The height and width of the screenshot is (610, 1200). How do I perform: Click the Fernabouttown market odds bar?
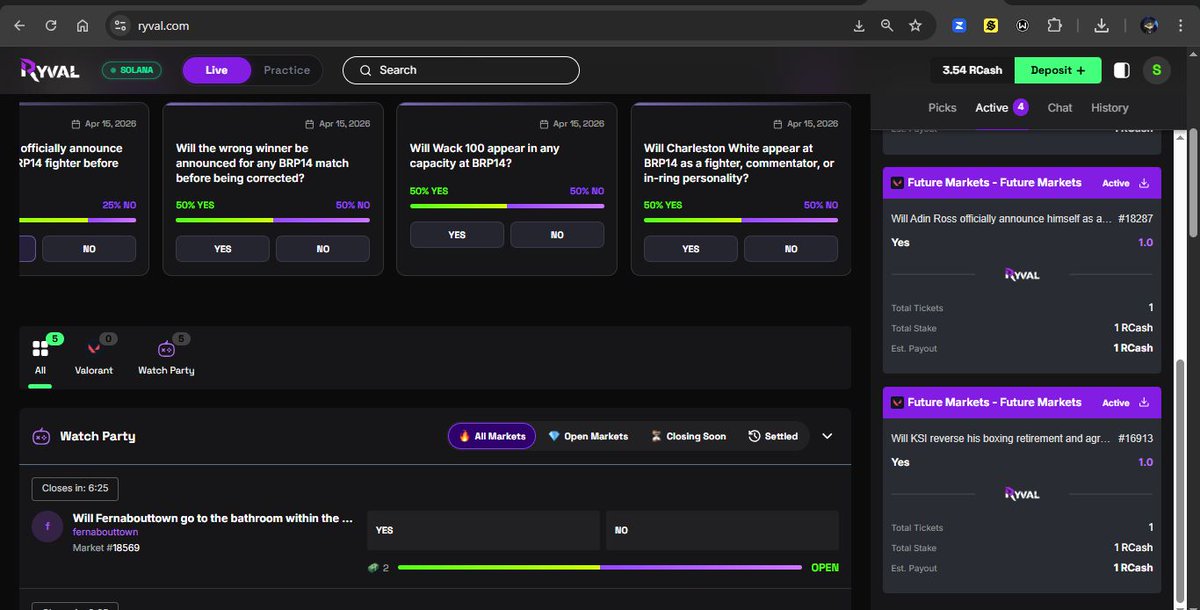(x=600, y=567)
